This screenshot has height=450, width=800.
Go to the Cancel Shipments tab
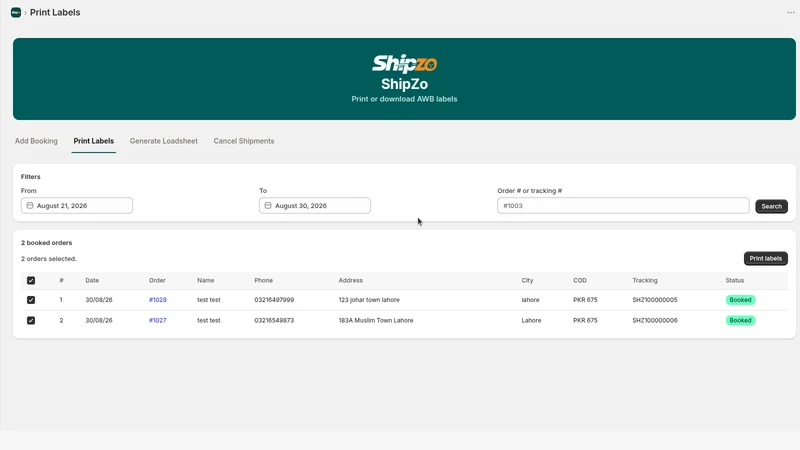point(244,141)
